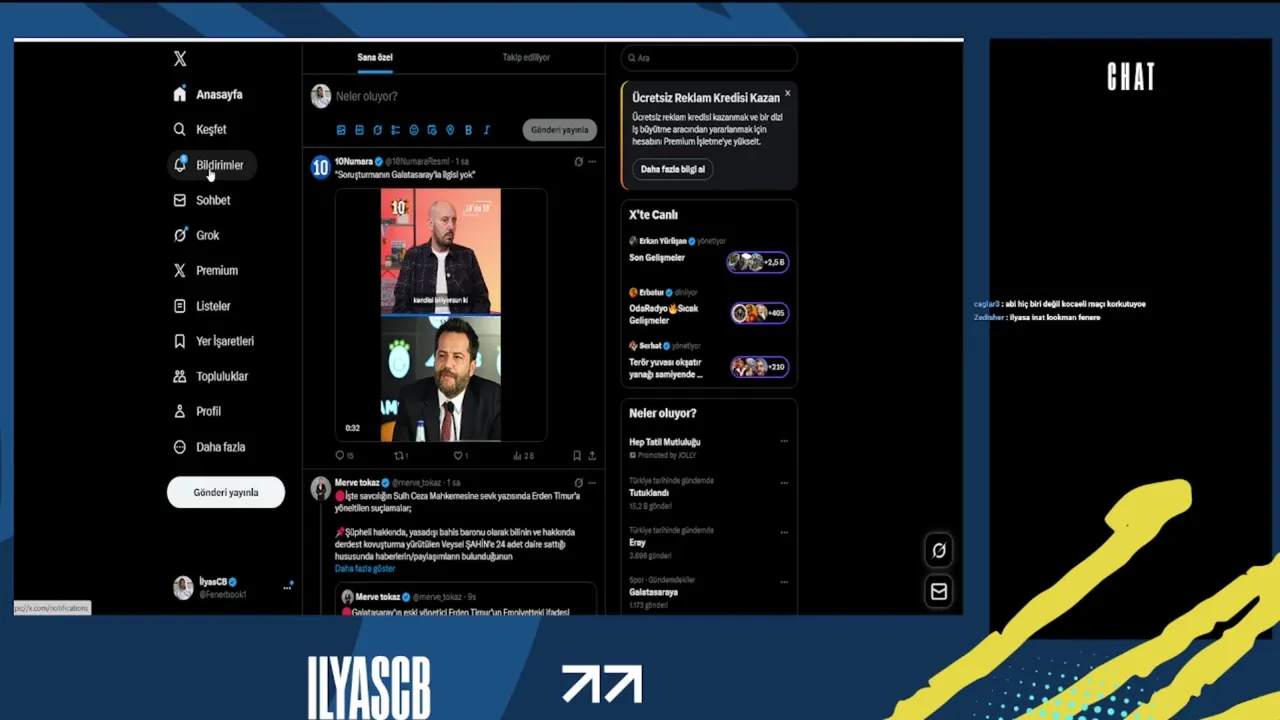Open Premium from the sidebar
The height and width of the screenshot is (720, 1280).
point(205,270)
